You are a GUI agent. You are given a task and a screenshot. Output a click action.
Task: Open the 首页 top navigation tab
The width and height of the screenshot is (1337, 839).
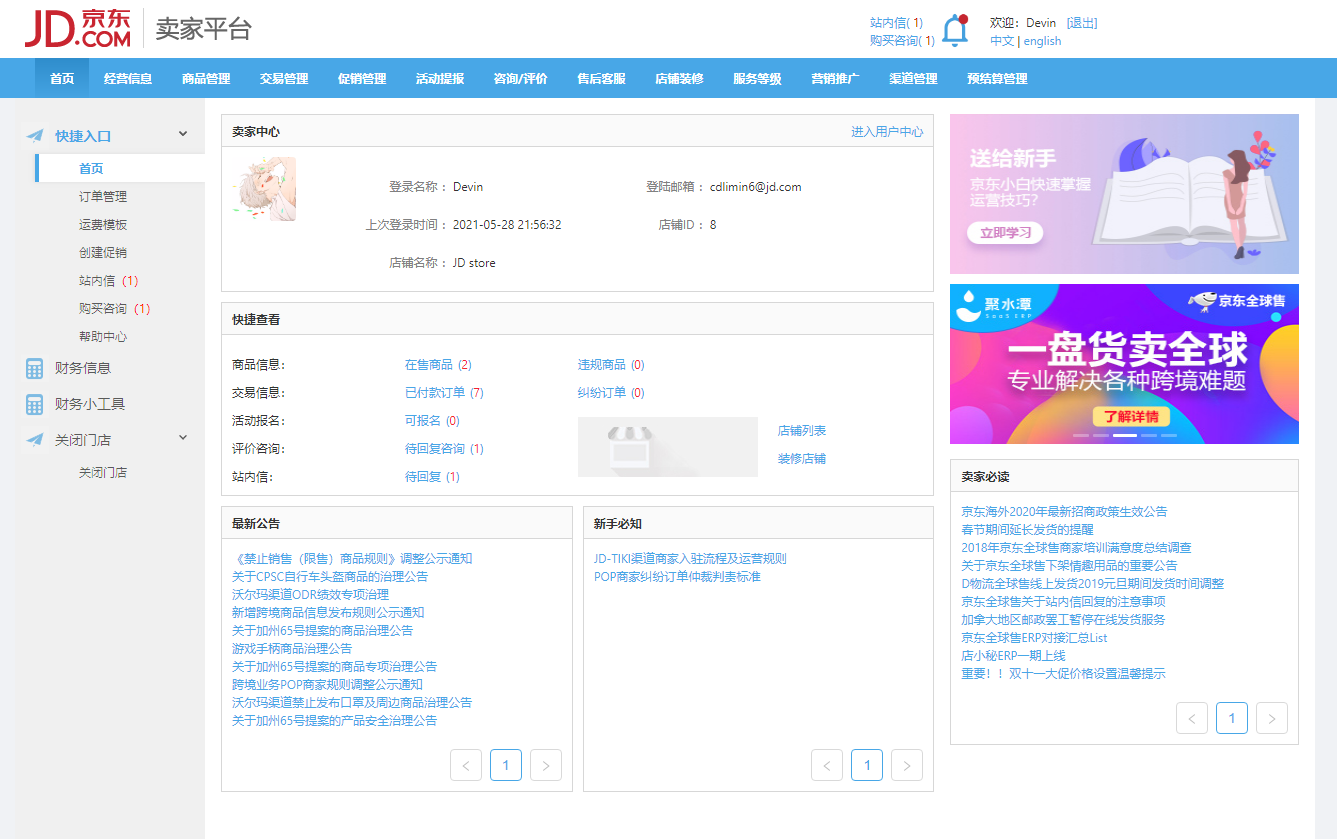62,78
